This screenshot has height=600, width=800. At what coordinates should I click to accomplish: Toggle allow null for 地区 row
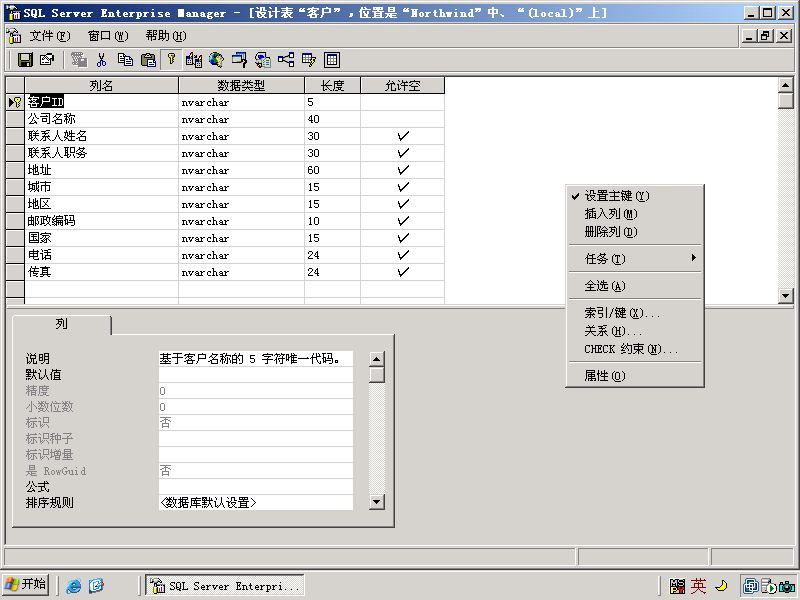(403, 204)
